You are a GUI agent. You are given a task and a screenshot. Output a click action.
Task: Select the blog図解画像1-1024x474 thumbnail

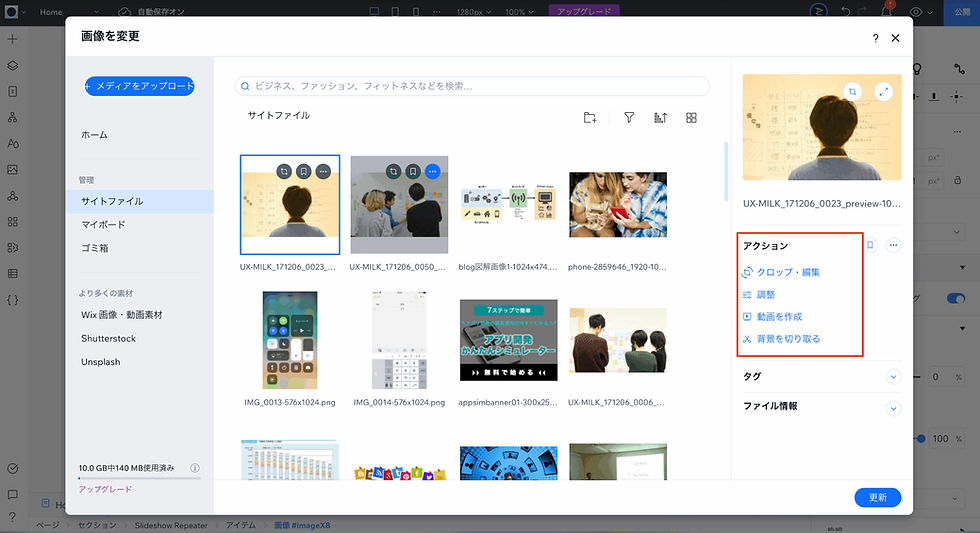point(508,205)
